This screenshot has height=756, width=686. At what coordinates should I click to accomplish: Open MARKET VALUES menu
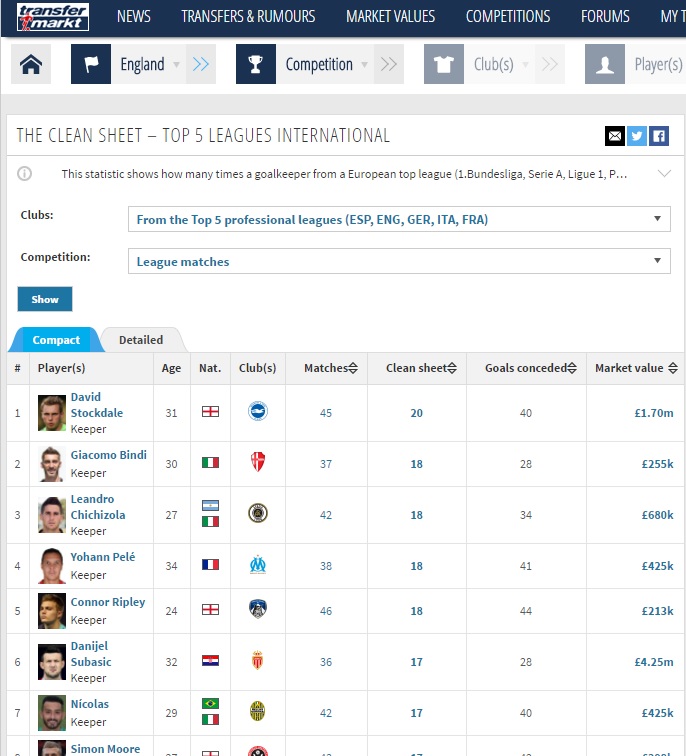pos(390,17)
